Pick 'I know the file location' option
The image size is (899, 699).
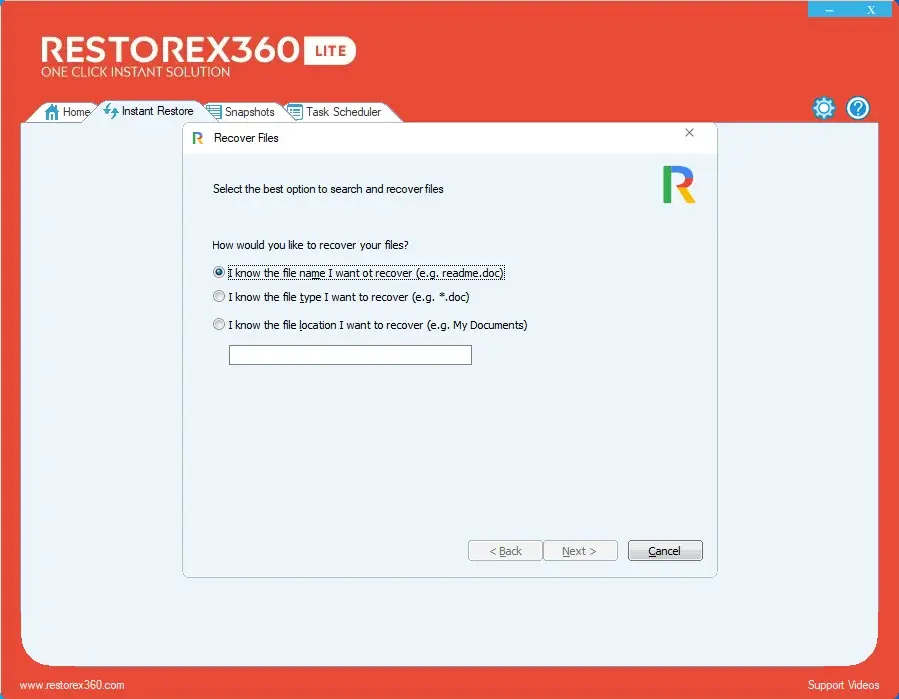click(219, 325)
